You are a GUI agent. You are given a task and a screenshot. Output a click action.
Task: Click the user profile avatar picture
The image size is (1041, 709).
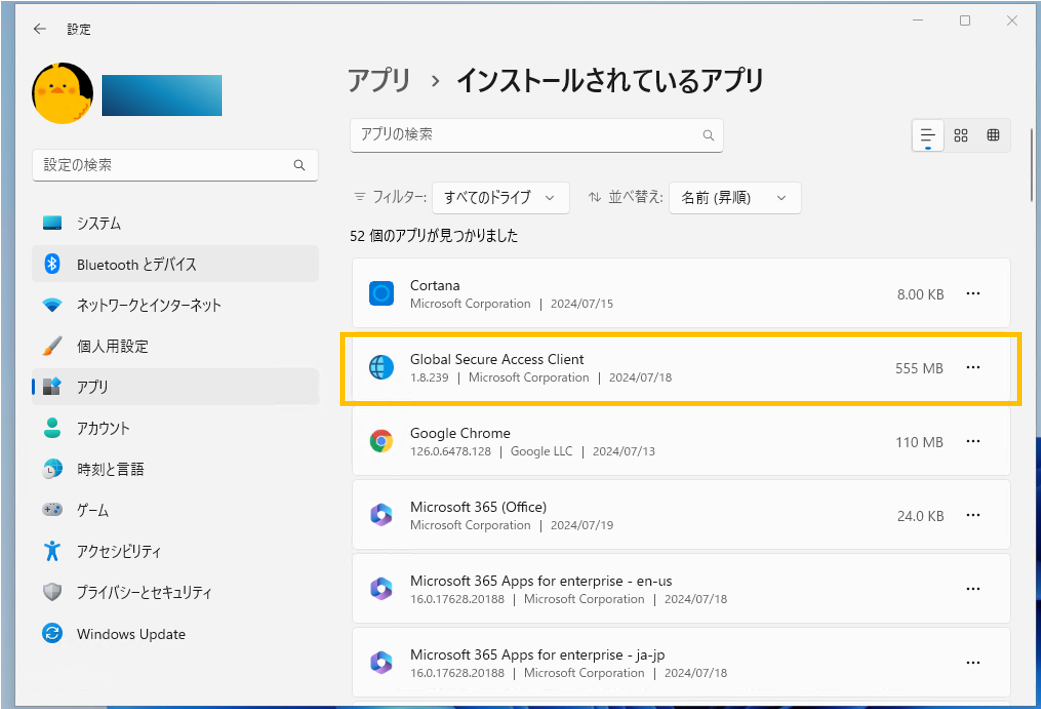(x=62, y=94)
